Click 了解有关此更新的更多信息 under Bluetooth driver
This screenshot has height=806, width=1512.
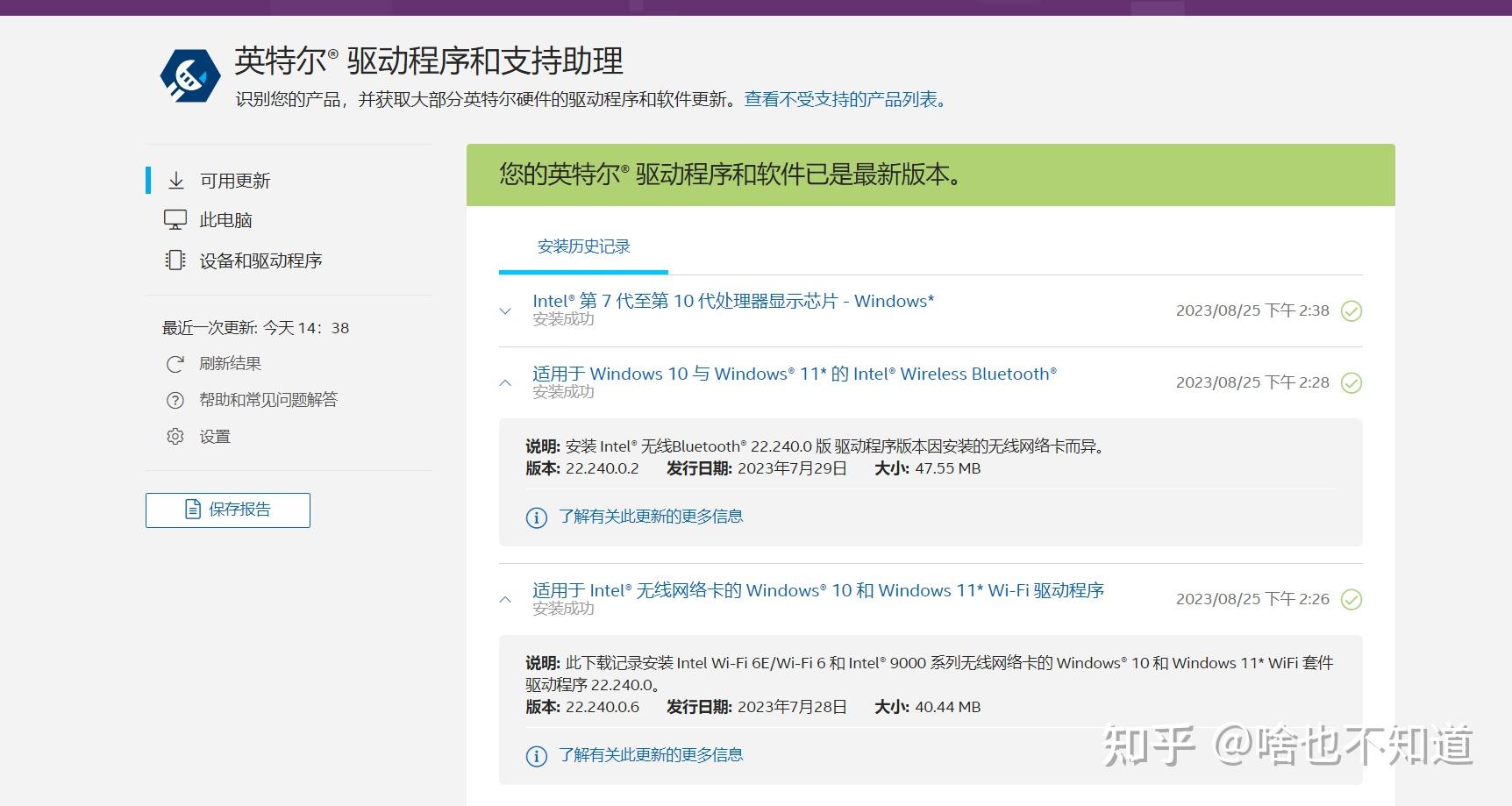point(651,517)
